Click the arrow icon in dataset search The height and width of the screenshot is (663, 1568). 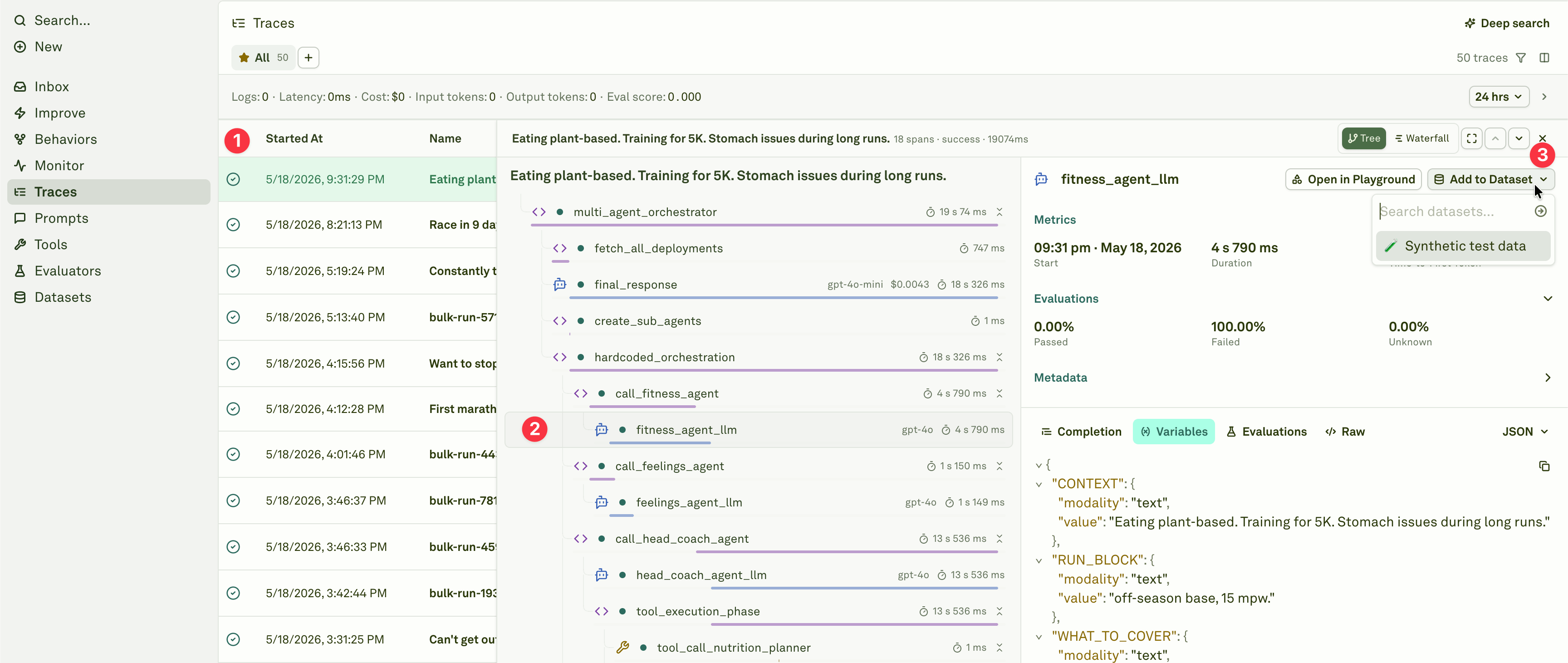(1541, 211)
